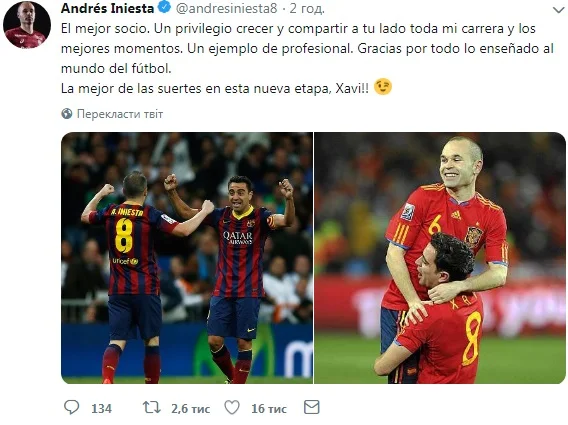This screenshot has height=425, width=568.
Task: Open the @andresiniesta8 handle link
Action: [x=226, y=8]
